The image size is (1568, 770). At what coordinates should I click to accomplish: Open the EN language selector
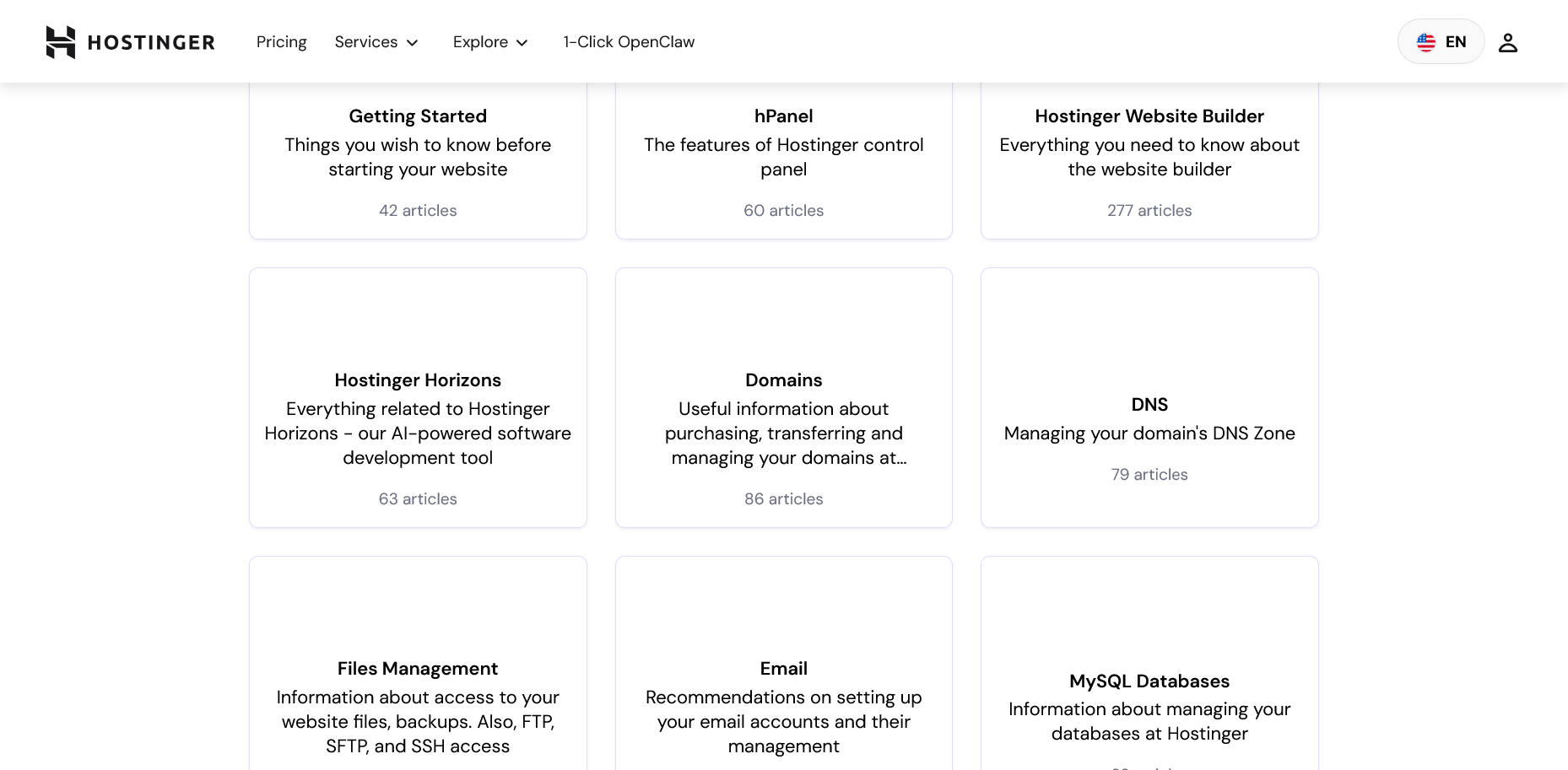click(x=1441, y=41)
